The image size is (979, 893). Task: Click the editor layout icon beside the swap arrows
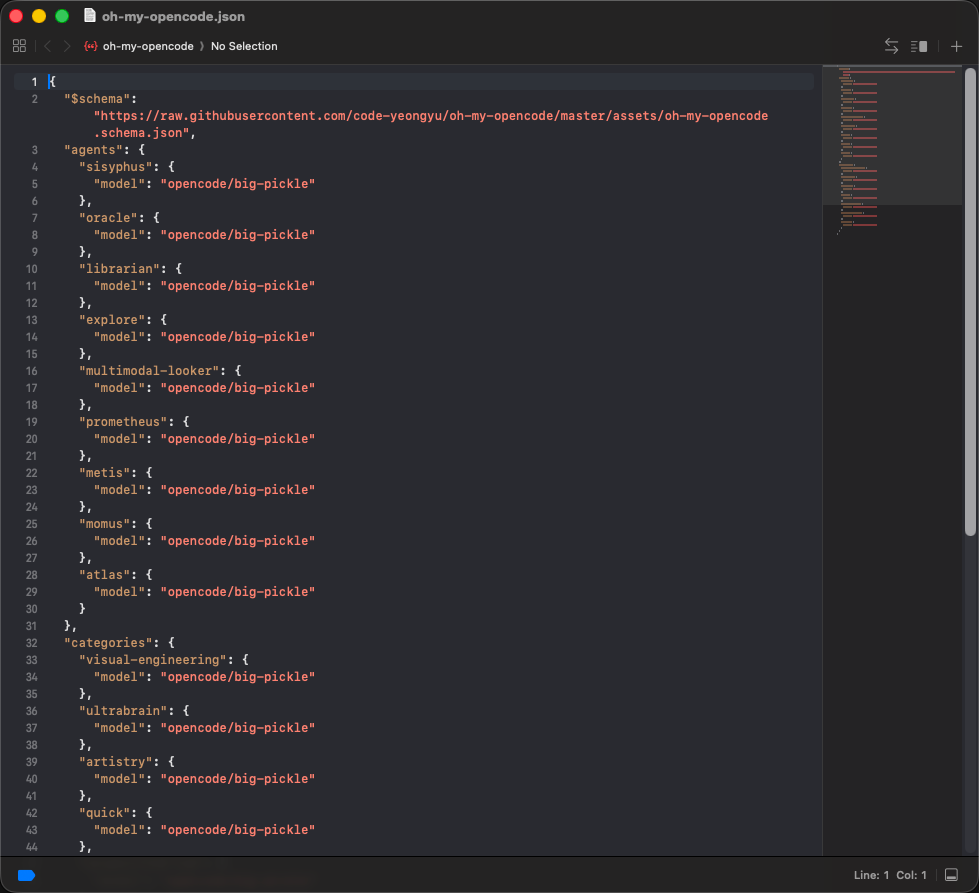919,46
